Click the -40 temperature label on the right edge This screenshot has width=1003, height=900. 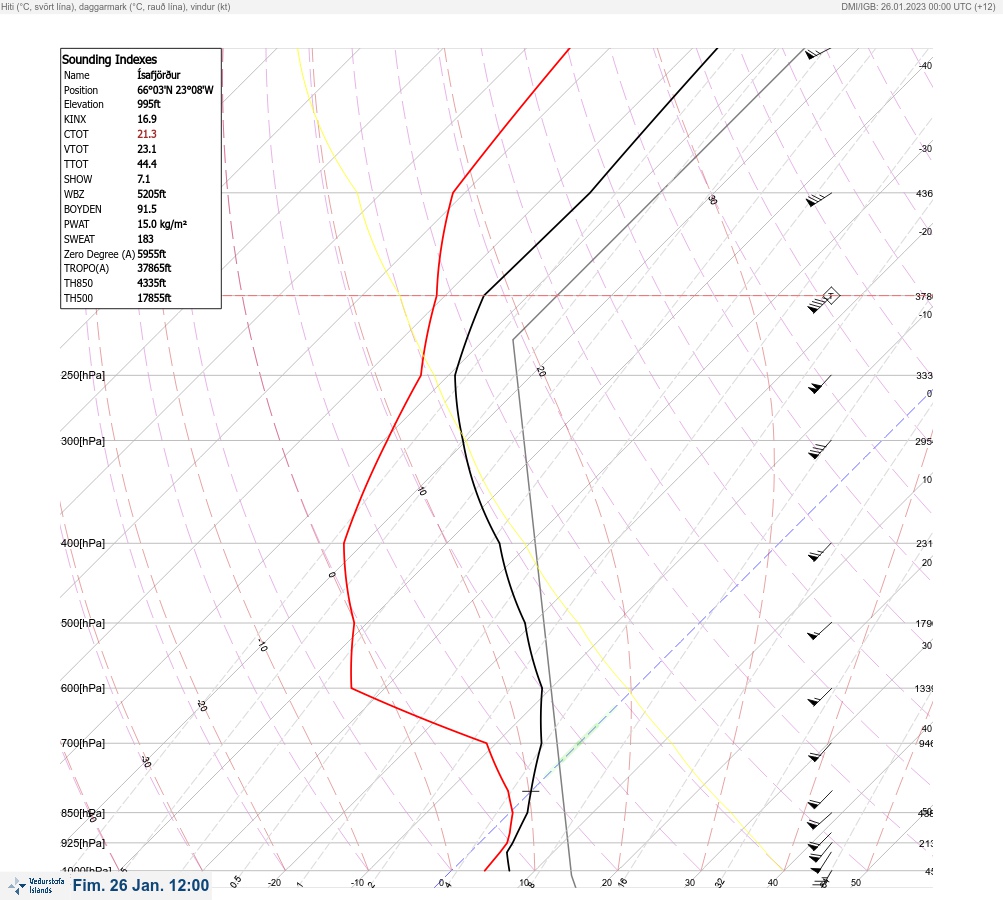click(x=925, y=65)
